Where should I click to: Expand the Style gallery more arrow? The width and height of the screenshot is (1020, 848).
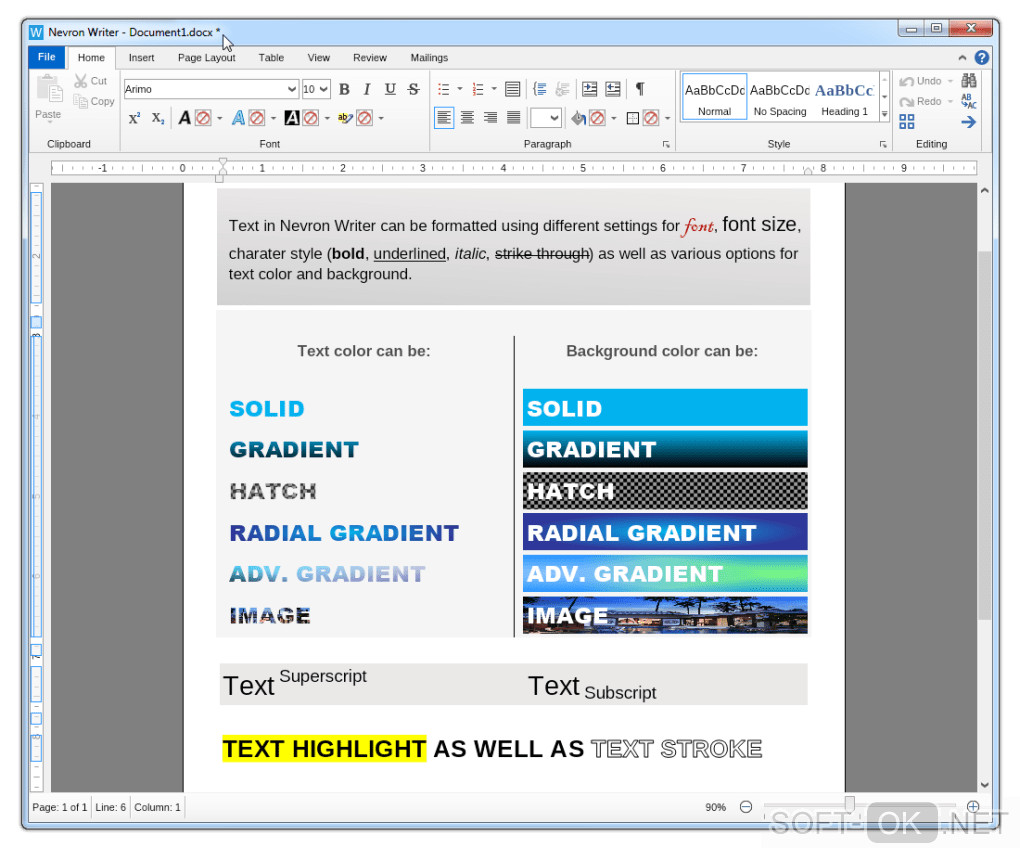[x=884, y=114]
